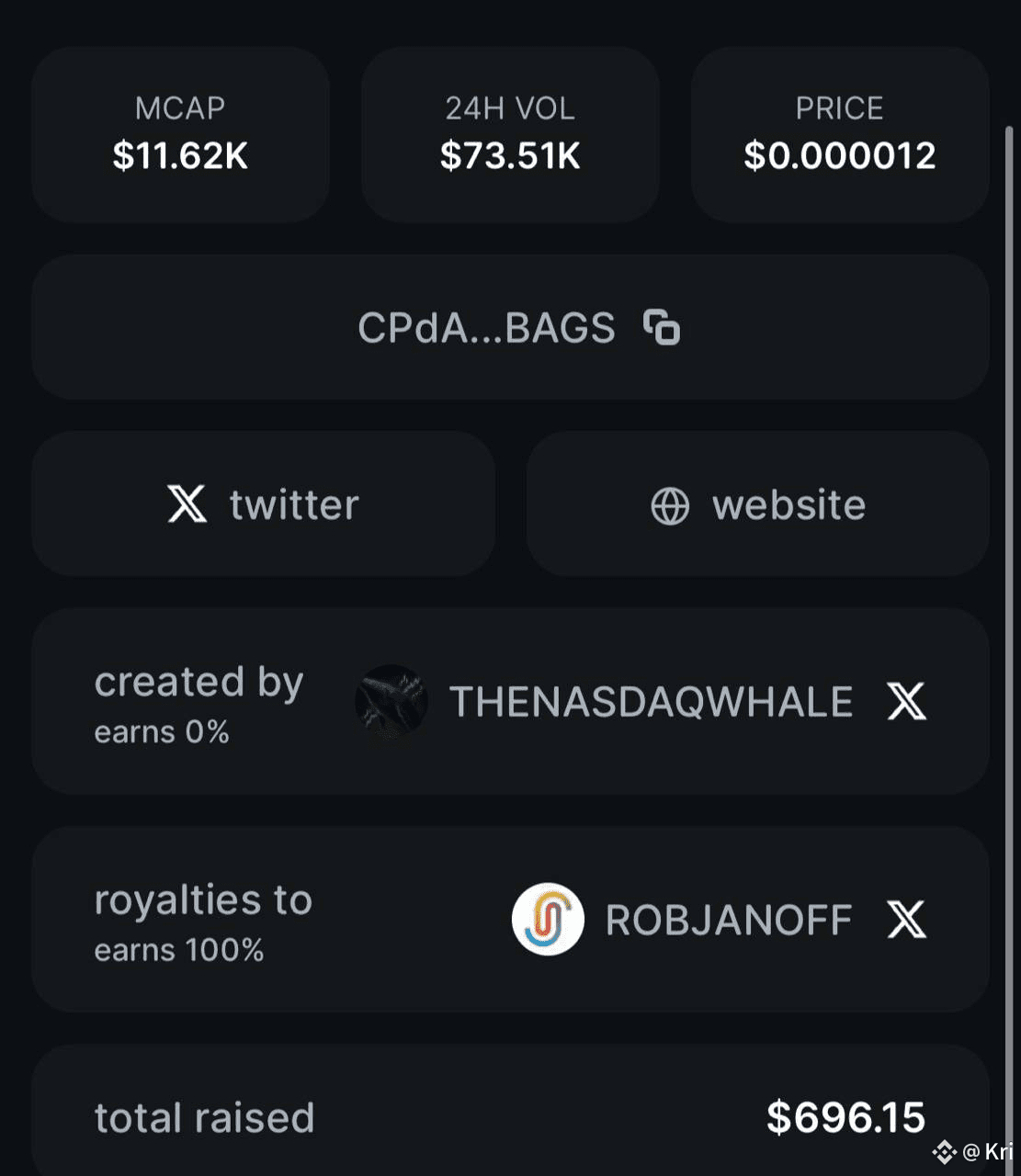Open THENASDAQWHALE's X profile icon
The width and height of the screenshot is (1021, 1176).
point(907,701)
